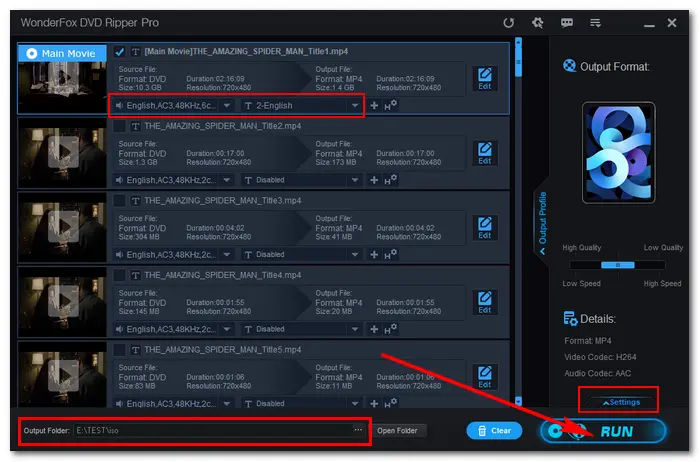This screenshot has height=462, width=700.
Task: Edit the Title2 clip
Action: (x=485, y=154)
